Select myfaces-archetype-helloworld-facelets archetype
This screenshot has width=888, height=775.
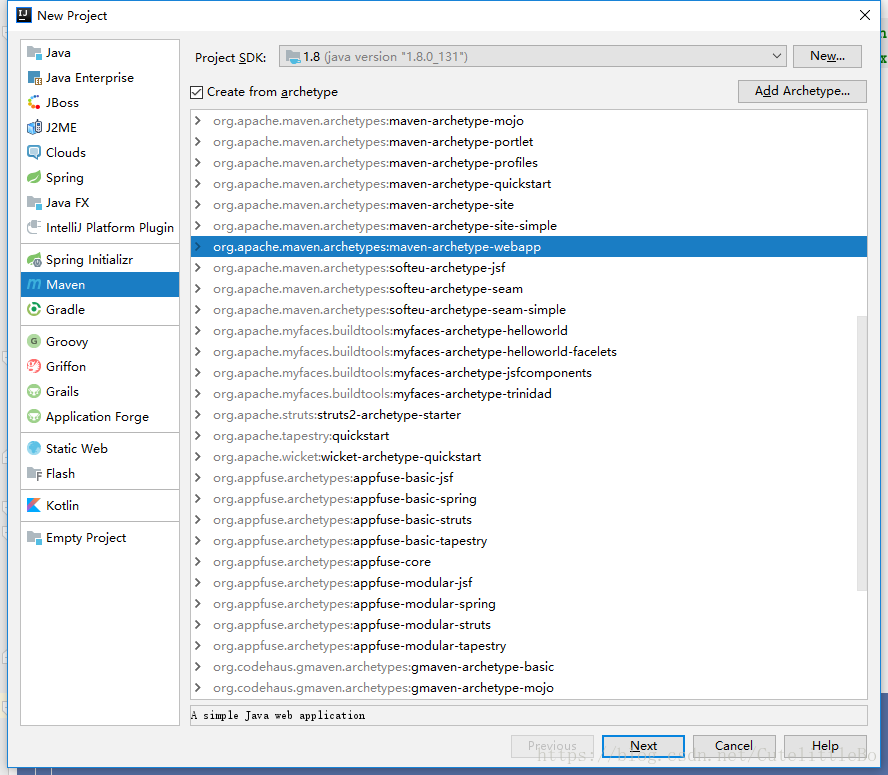(528, 351)
